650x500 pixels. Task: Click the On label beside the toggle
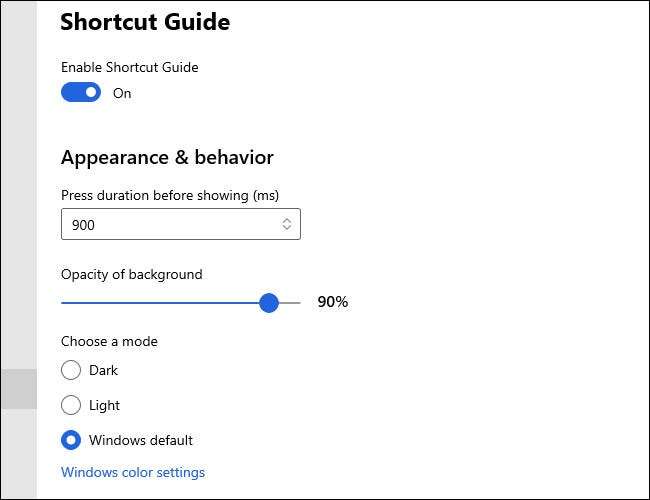[122, 93]
